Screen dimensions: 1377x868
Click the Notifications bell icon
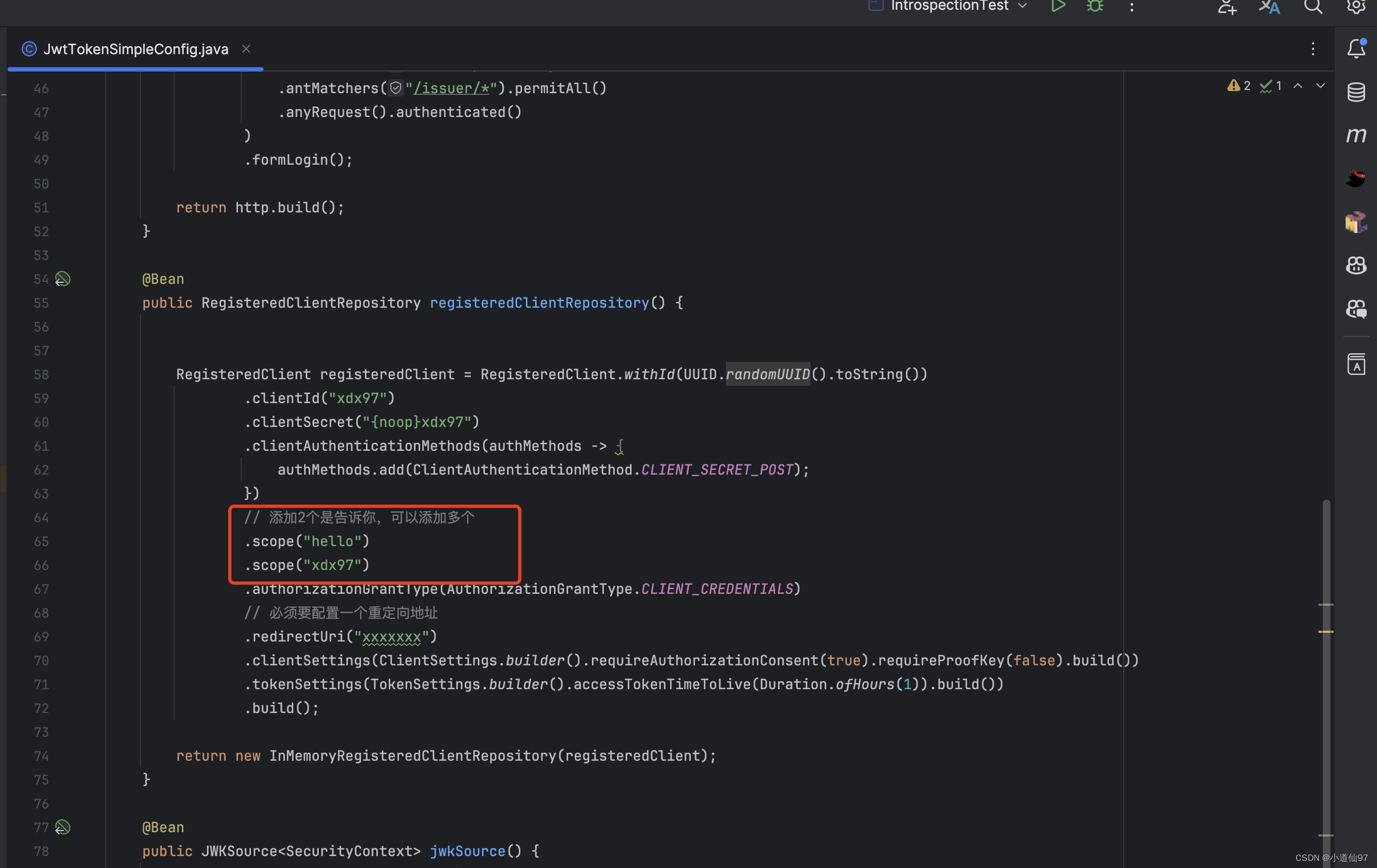pos(1357,49)
